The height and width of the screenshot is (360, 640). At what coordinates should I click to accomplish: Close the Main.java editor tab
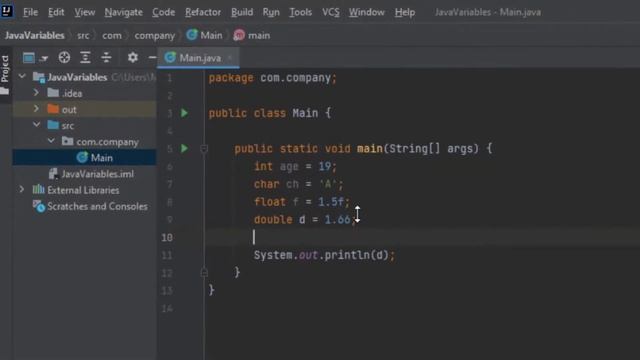tap(230, 58)
